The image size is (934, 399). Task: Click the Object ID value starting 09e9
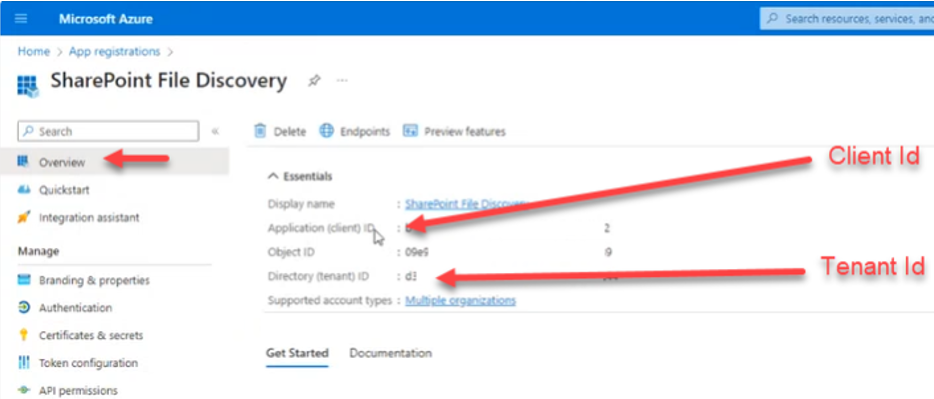(417, 253)
